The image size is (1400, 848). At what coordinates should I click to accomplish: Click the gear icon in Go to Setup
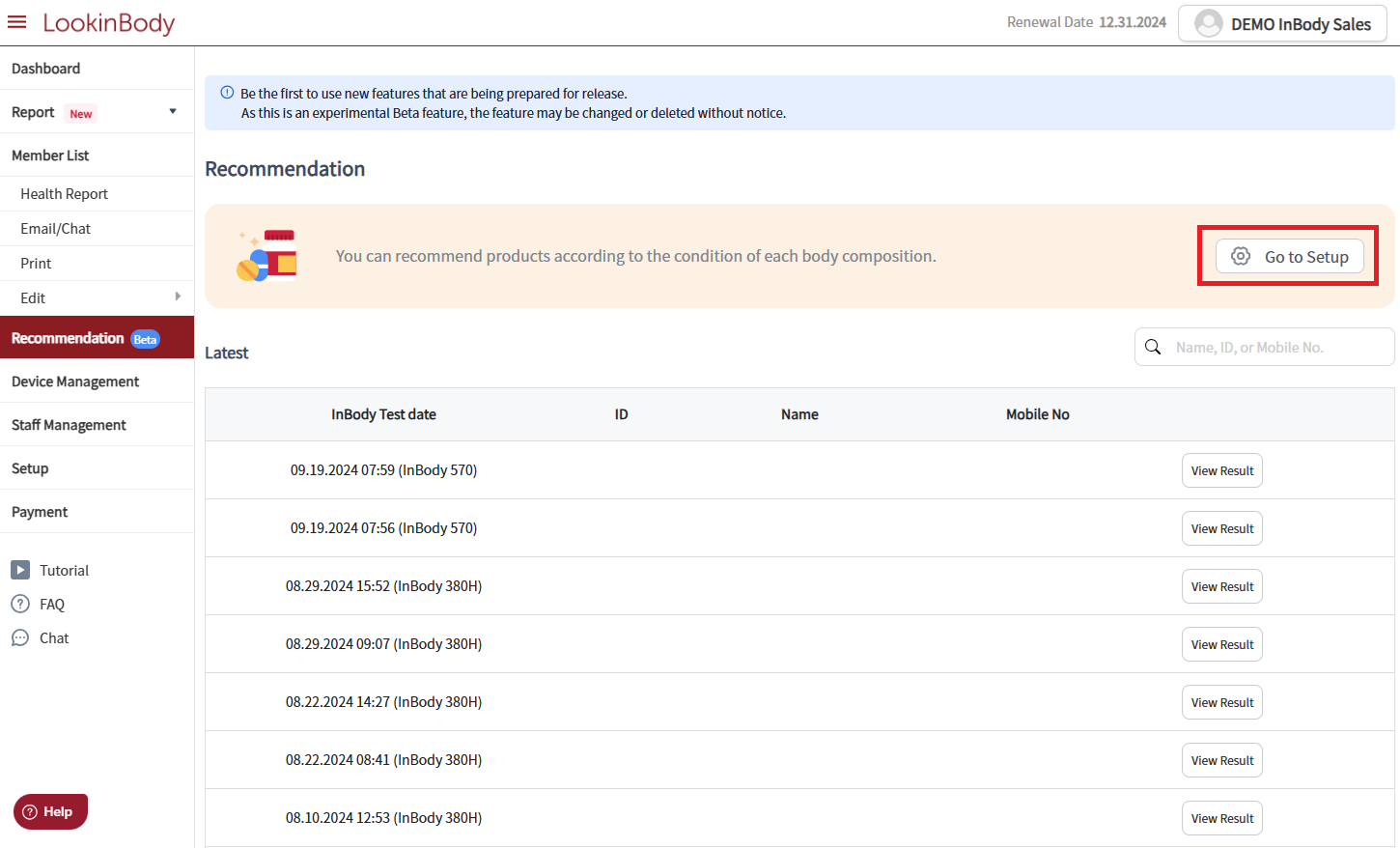1241,256
